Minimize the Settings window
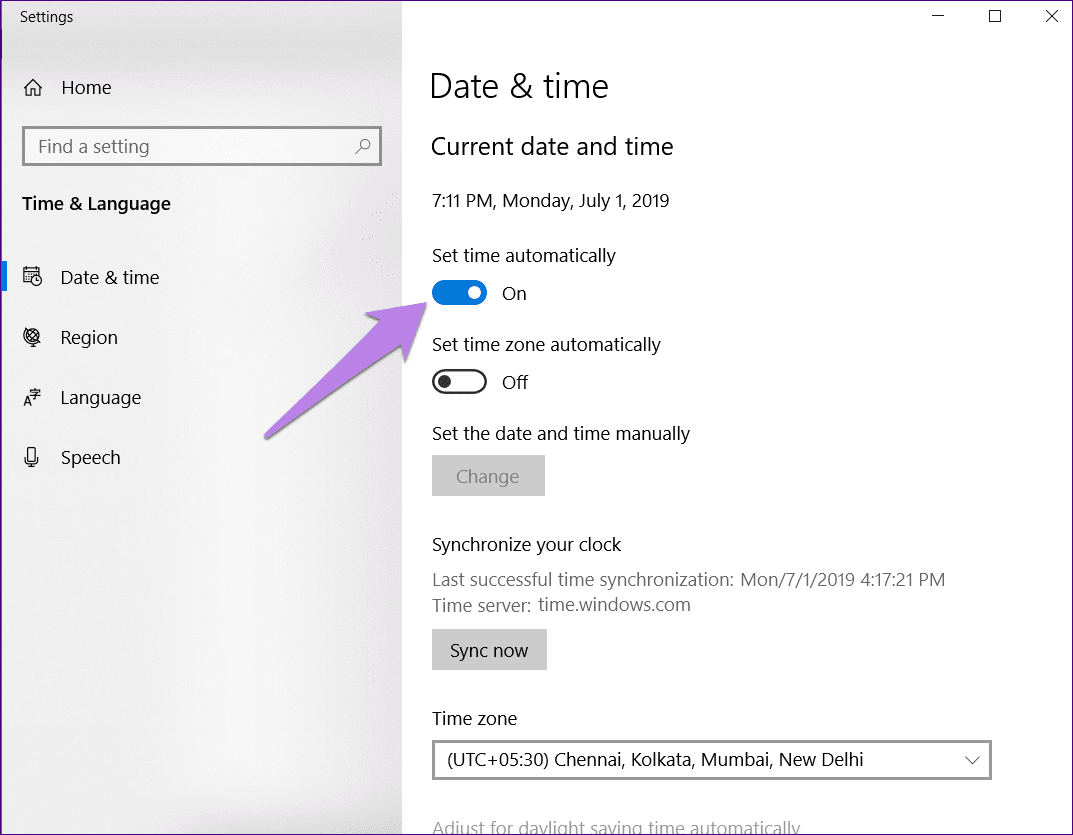Image resolution: width=1073 pixels, height=835 pixels. [938, 16]
